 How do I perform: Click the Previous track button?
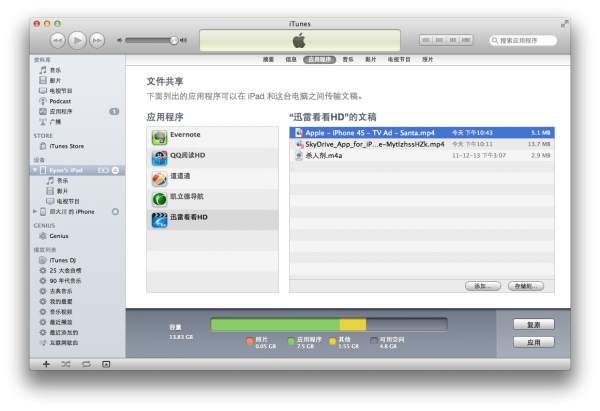click(x=57, y=40)
